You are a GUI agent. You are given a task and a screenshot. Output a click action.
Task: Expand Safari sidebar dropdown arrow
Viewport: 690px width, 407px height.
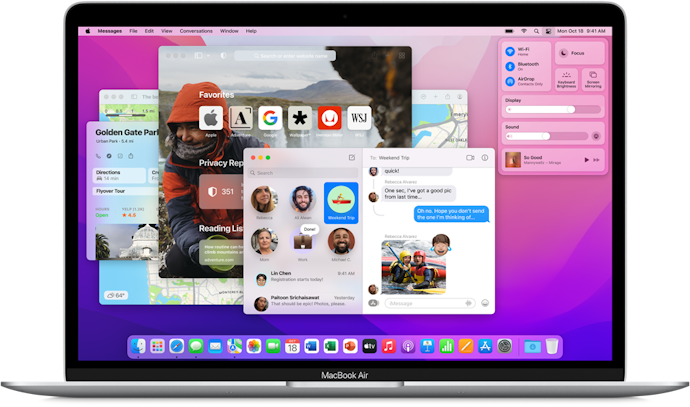point(208,56)
